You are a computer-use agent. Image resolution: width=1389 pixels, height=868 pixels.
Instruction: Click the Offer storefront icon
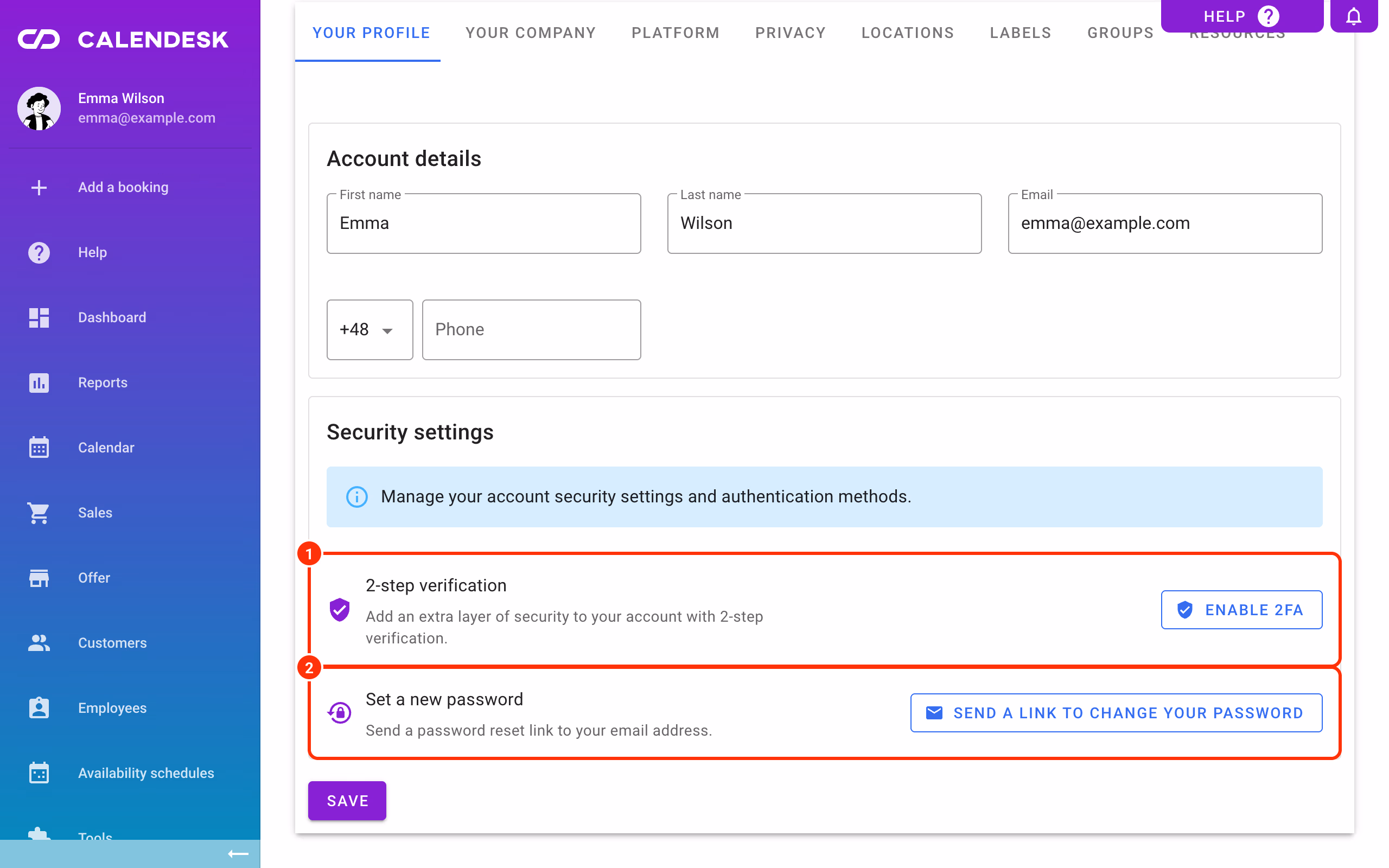click(39, 578)
